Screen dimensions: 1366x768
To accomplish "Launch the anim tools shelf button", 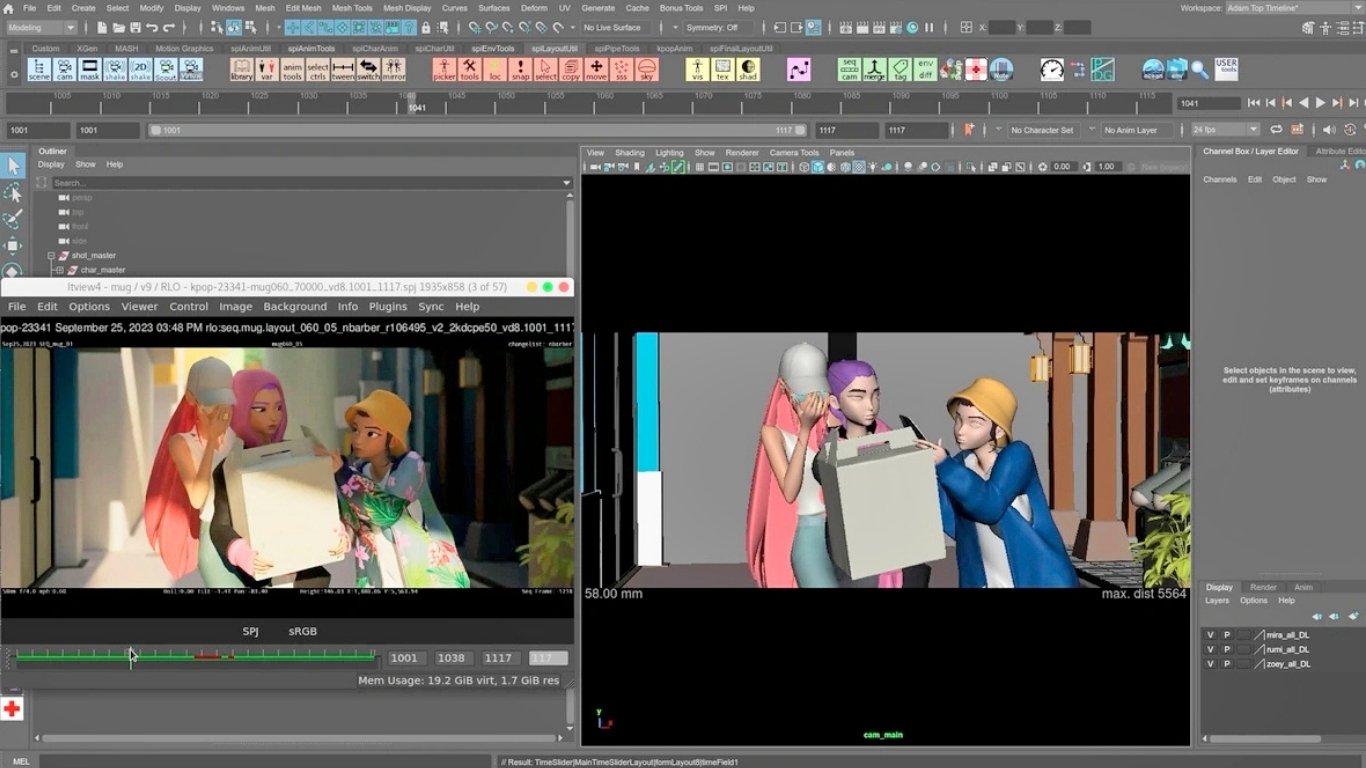I will [292, 70].
